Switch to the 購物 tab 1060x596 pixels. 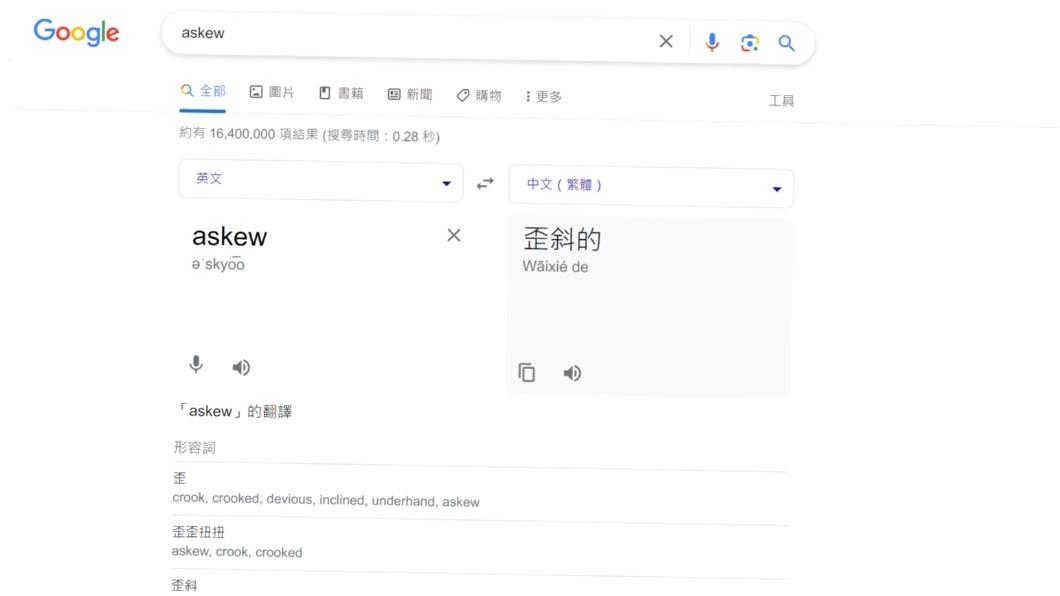click(x=479, y=95)
